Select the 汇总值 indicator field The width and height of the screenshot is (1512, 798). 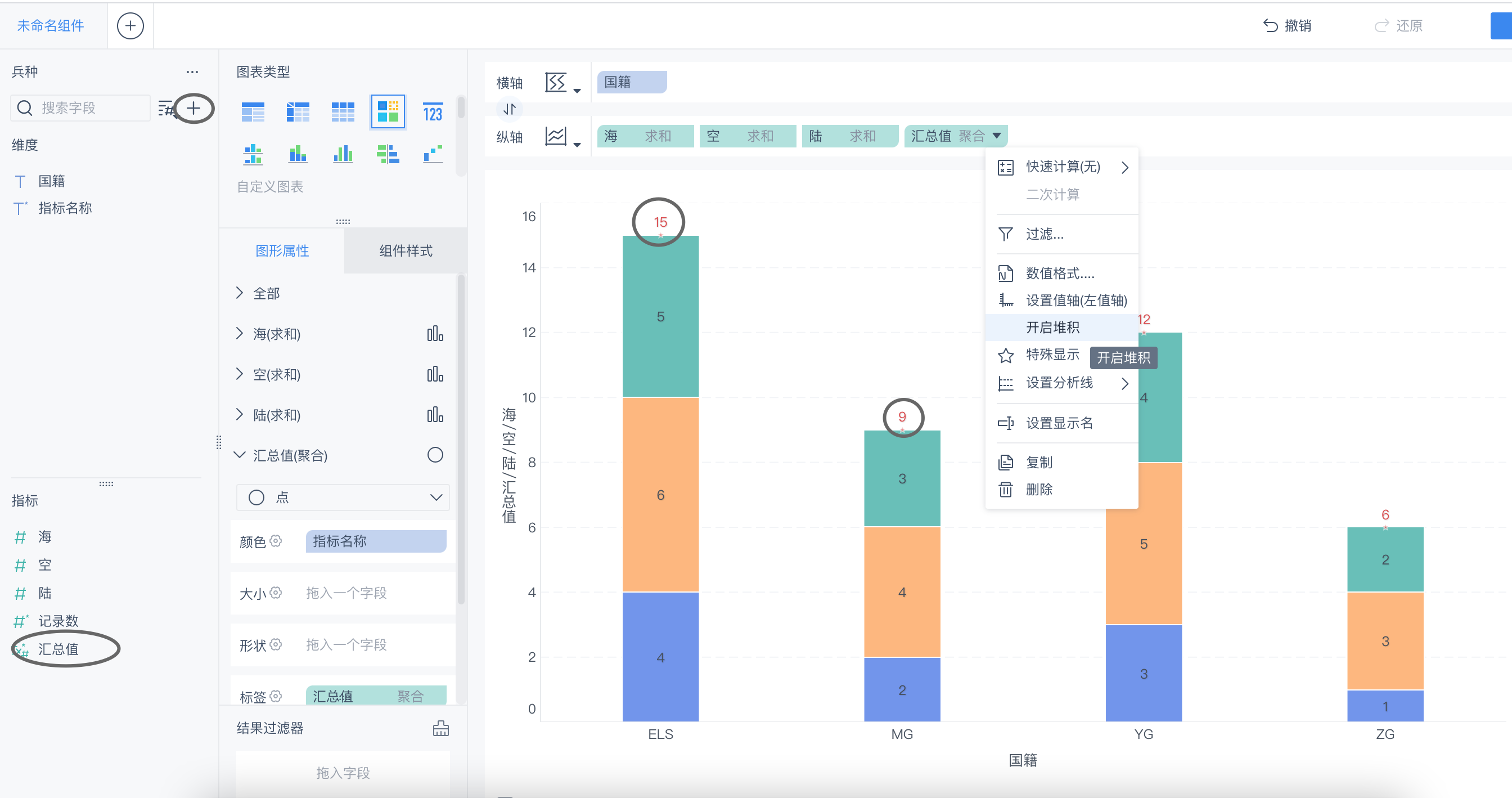[58, 649]
